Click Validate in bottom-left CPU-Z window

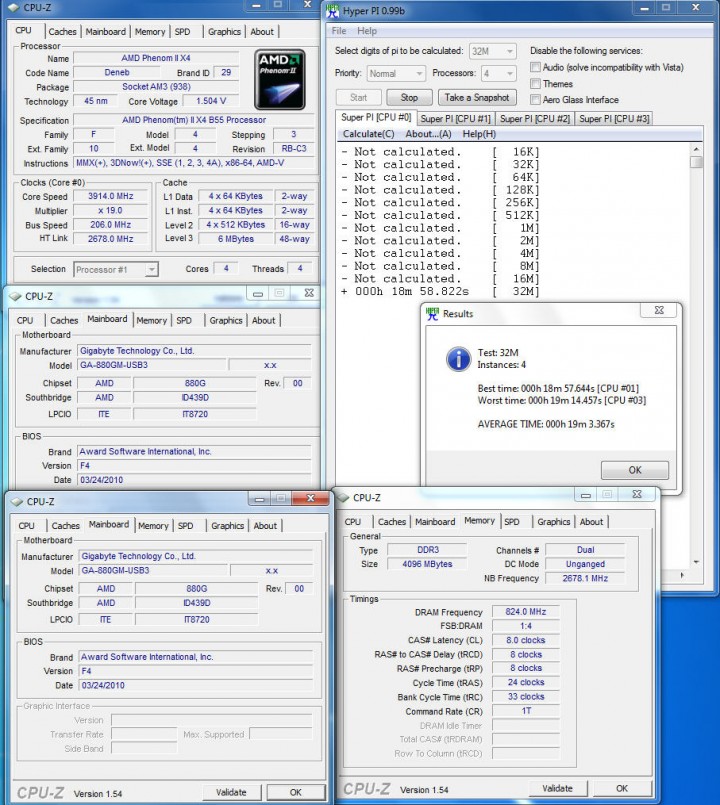[x=231, y=792]
